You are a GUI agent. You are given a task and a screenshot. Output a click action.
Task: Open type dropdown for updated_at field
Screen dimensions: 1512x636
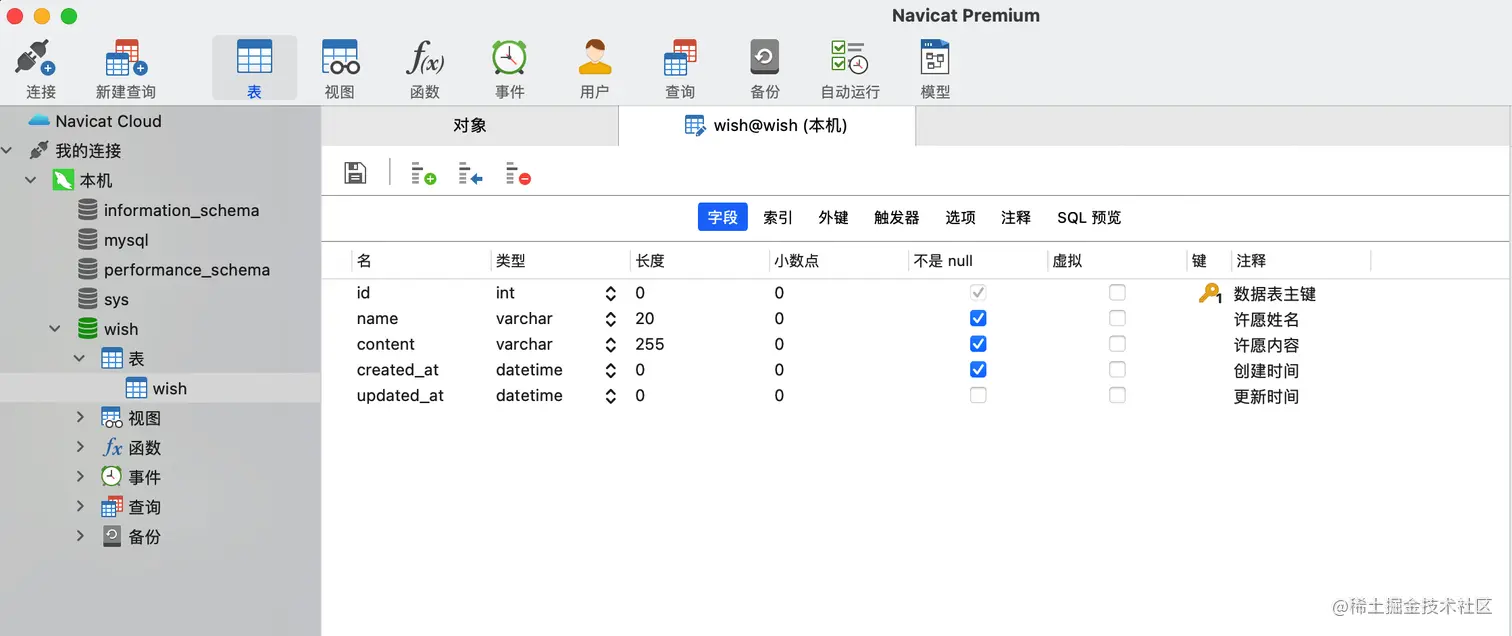click(610, 396)
